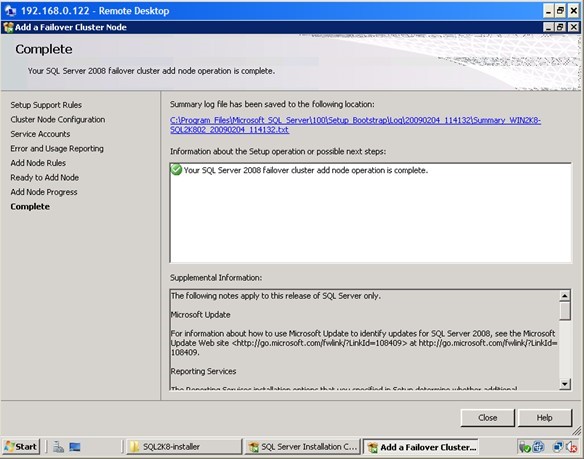Click the Reporting Services heading text
584x459 pixels.
(203, 371)
